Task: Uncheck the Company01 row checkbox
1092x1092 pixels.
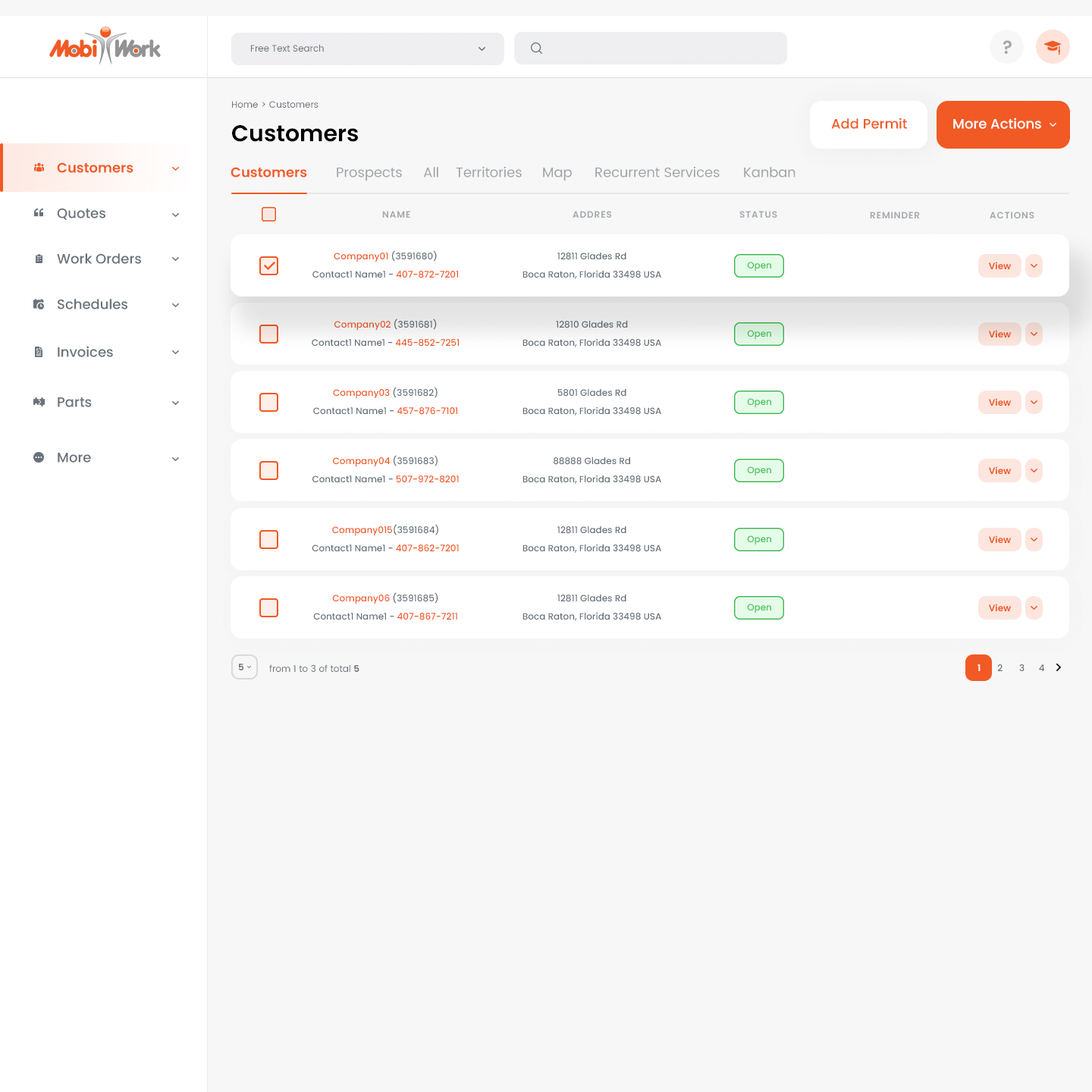Action: 269,265
